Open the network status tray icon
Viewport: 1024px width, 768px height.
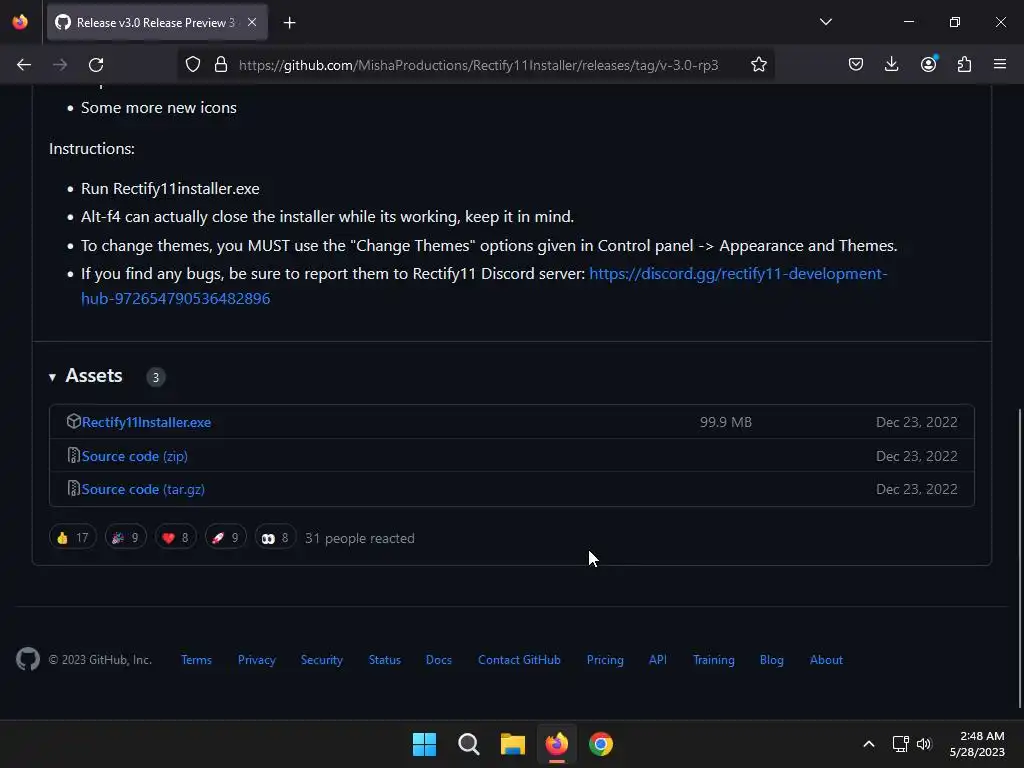(x=901, y=744)
